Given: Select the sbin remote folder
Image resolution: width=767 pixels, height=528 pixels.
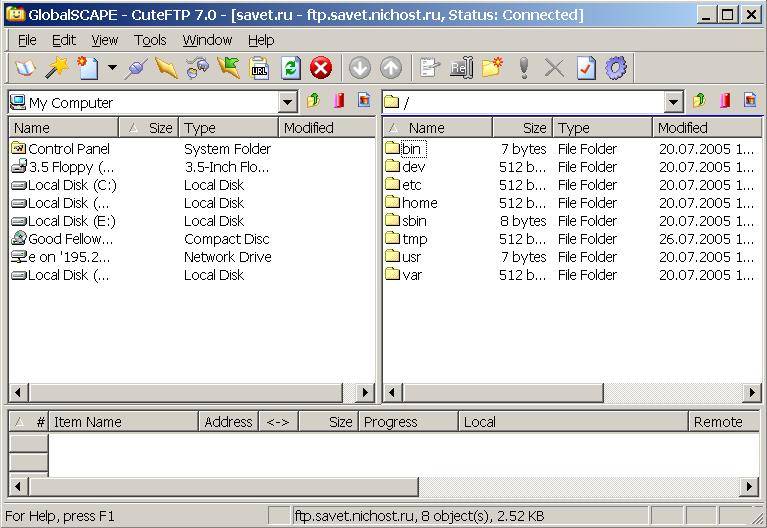Looking at the screenshot, I should click(x=406, y=221).
